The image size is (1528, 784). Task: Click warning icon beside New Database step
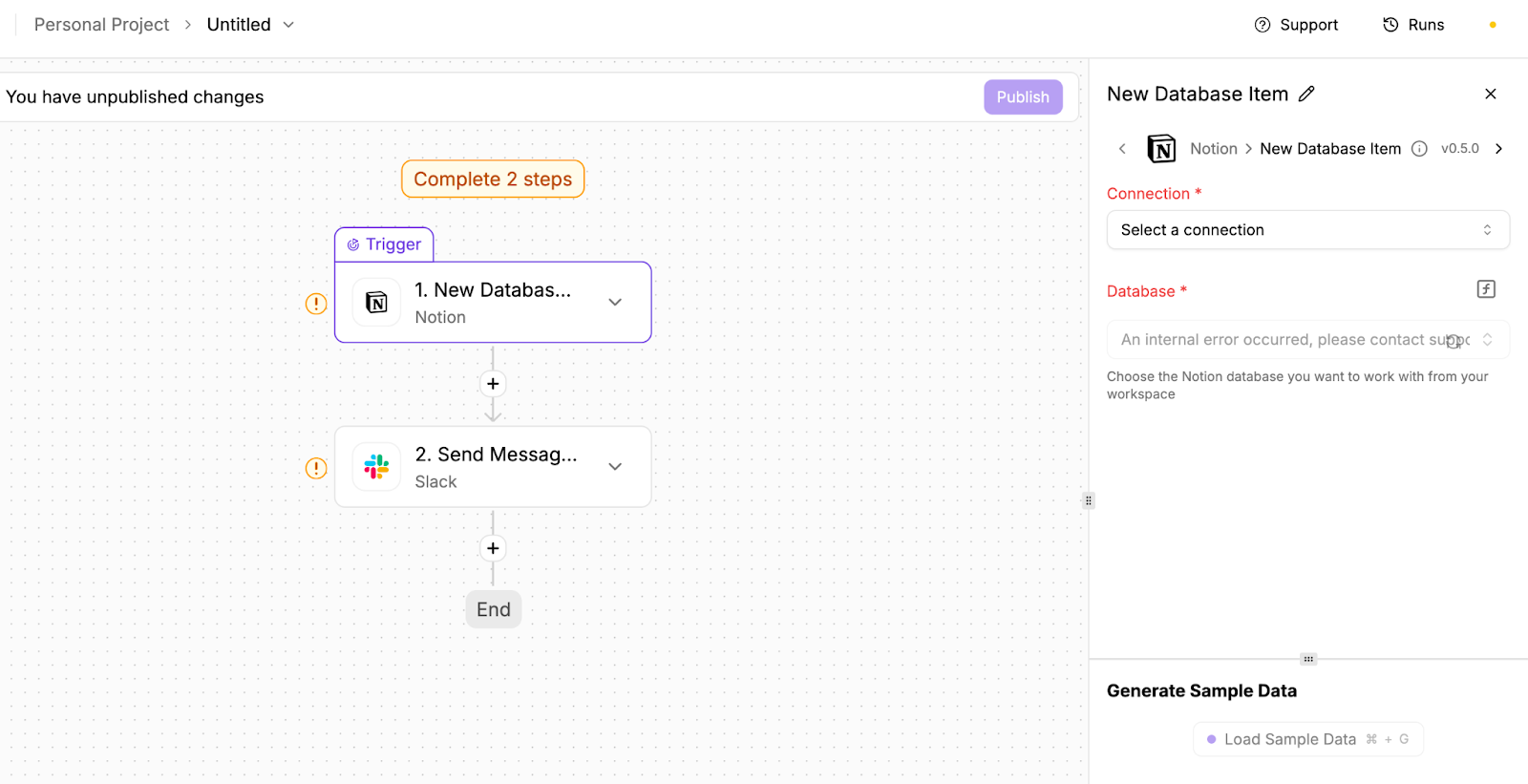tap(316, 304)
